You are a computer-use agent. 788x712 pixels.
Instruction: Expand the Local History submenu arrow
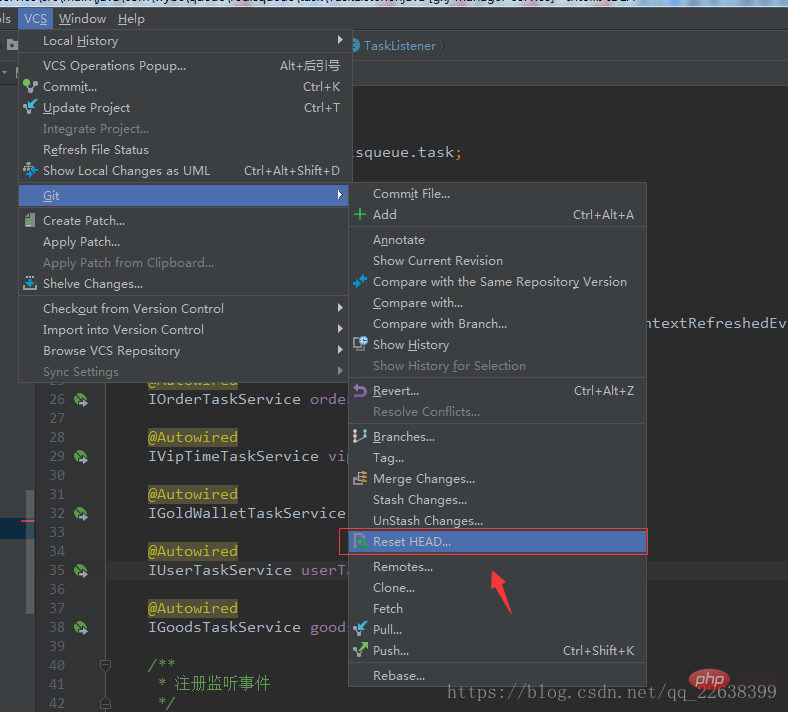click(x=340, y=40)
